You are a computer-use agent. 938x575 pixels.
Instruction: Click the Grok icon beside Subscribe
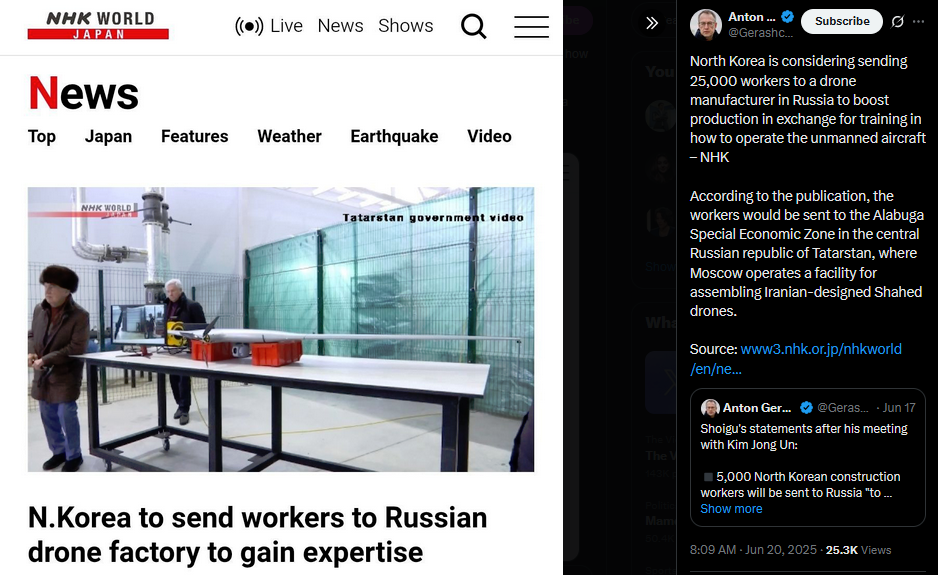point(897,22)
